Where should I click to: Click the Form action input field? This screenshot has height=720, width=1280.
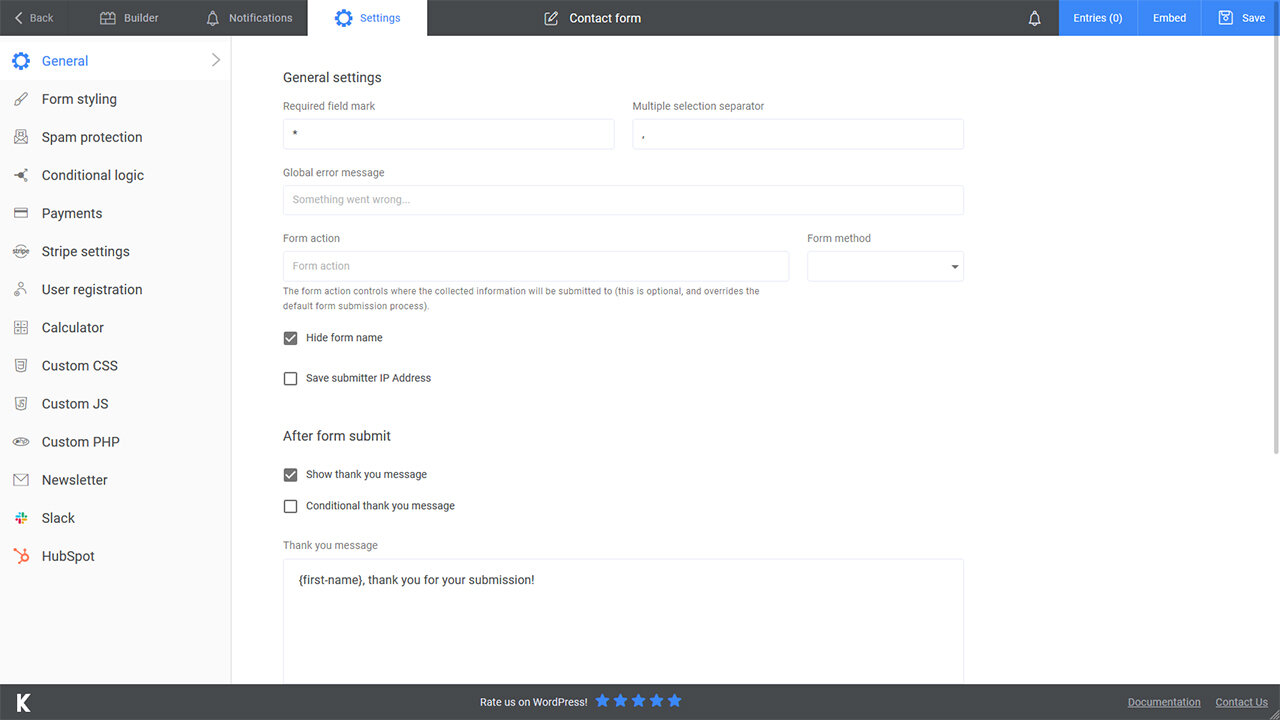pos(536,266)
